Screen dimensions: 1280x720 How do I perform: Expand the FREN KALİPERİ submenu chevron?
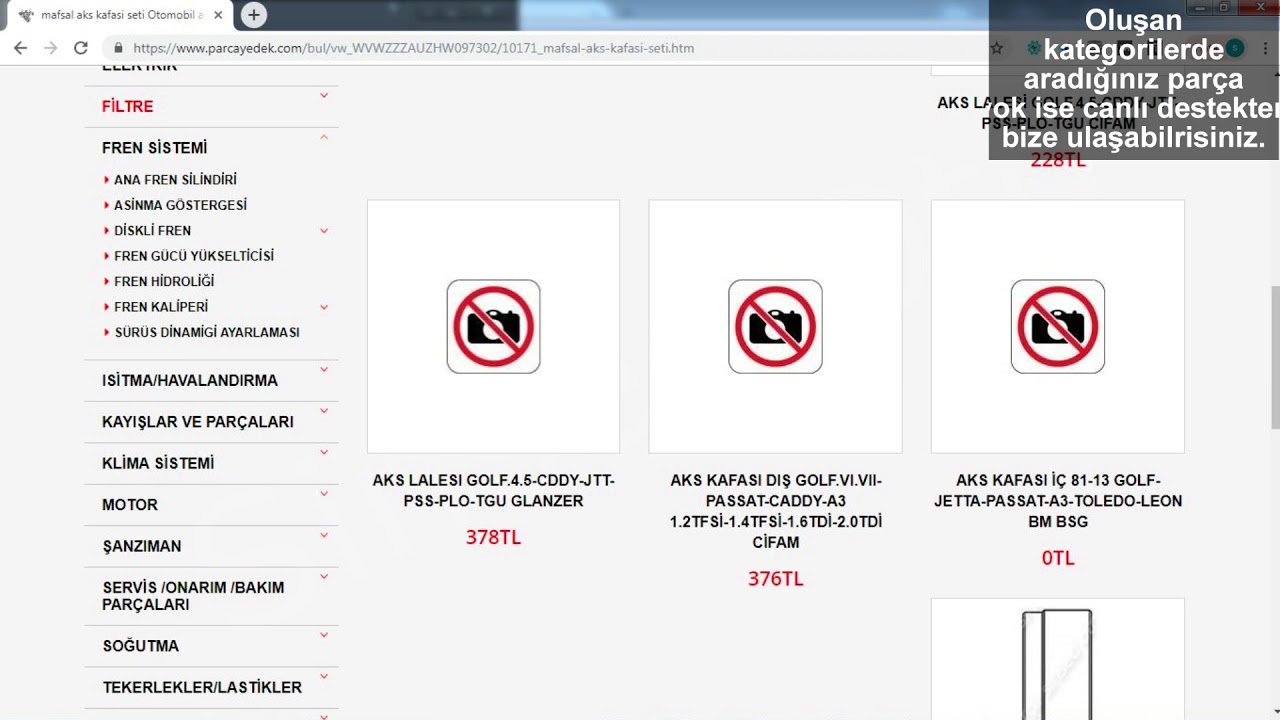coord(324,307)
